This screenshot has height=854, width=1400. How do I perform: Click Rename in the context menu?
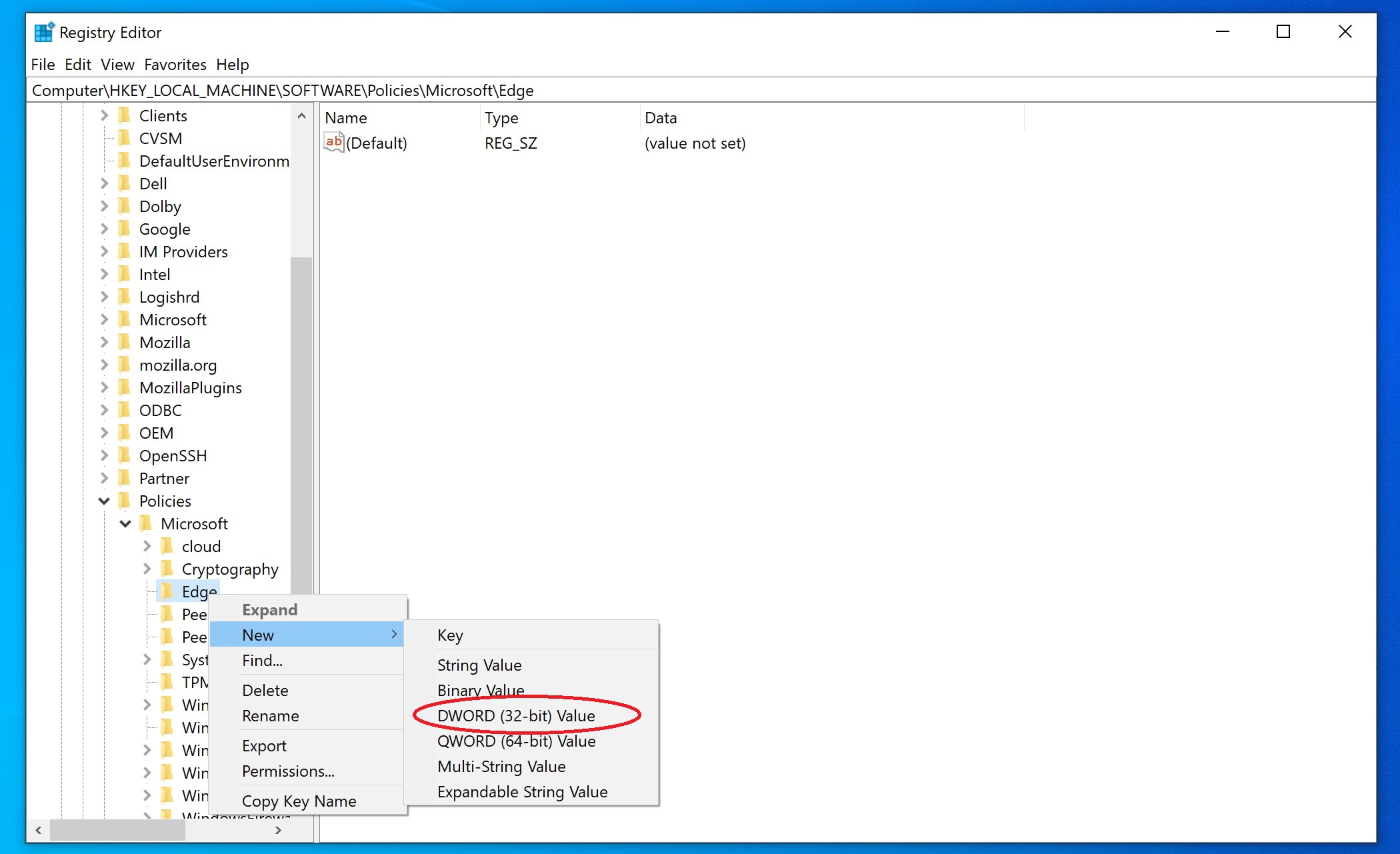307,716
